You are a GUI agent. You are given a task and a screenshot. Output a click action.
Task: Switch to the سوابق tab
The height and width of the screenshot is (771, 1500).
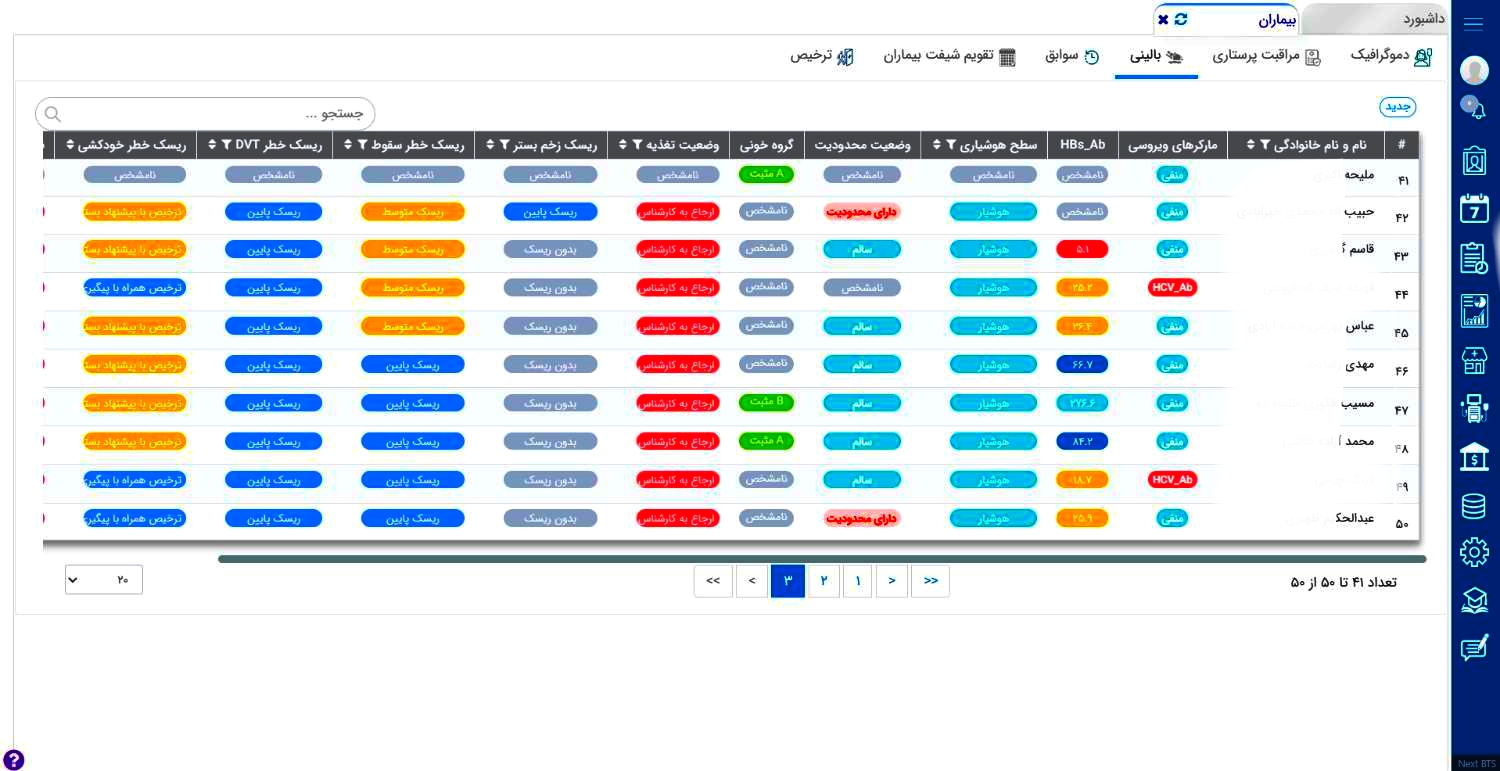[x=1072, y=56]
